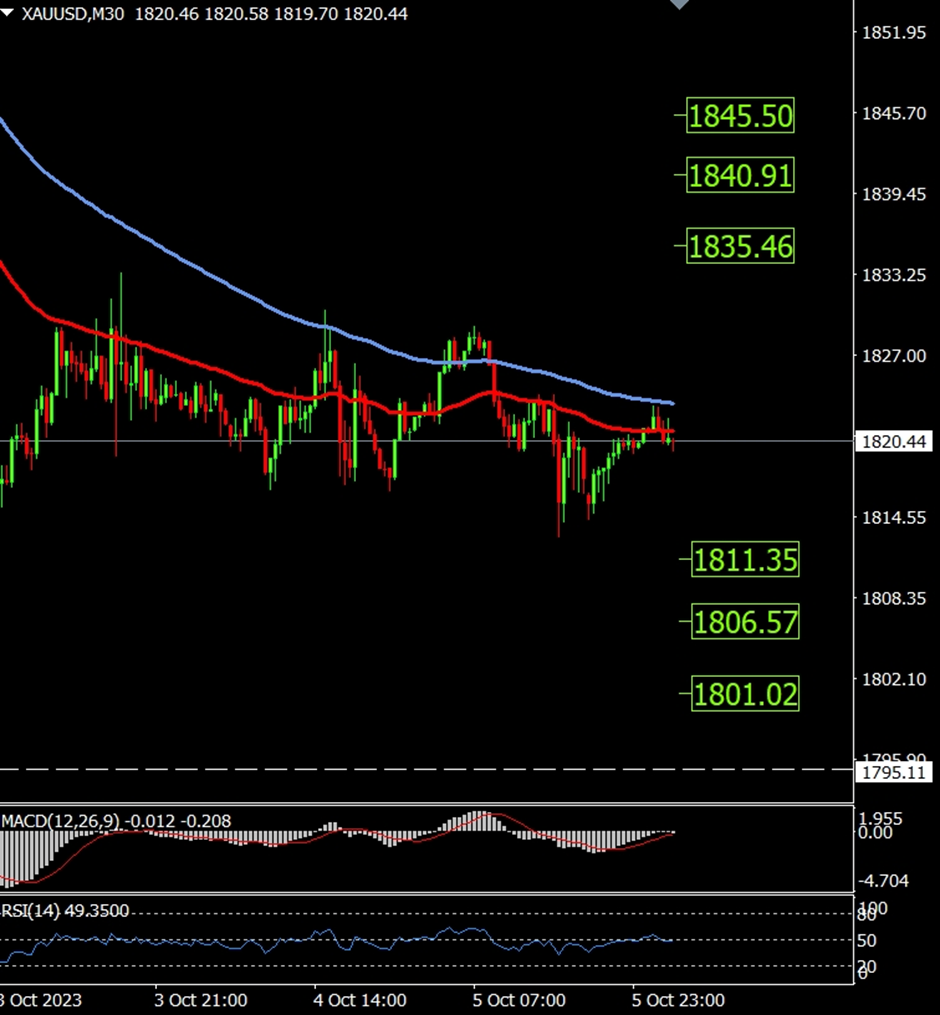Screen dimensions: 940x1015
Task: Click the 1795.11 level tag on price axis
Action: (x=892, y=773)
